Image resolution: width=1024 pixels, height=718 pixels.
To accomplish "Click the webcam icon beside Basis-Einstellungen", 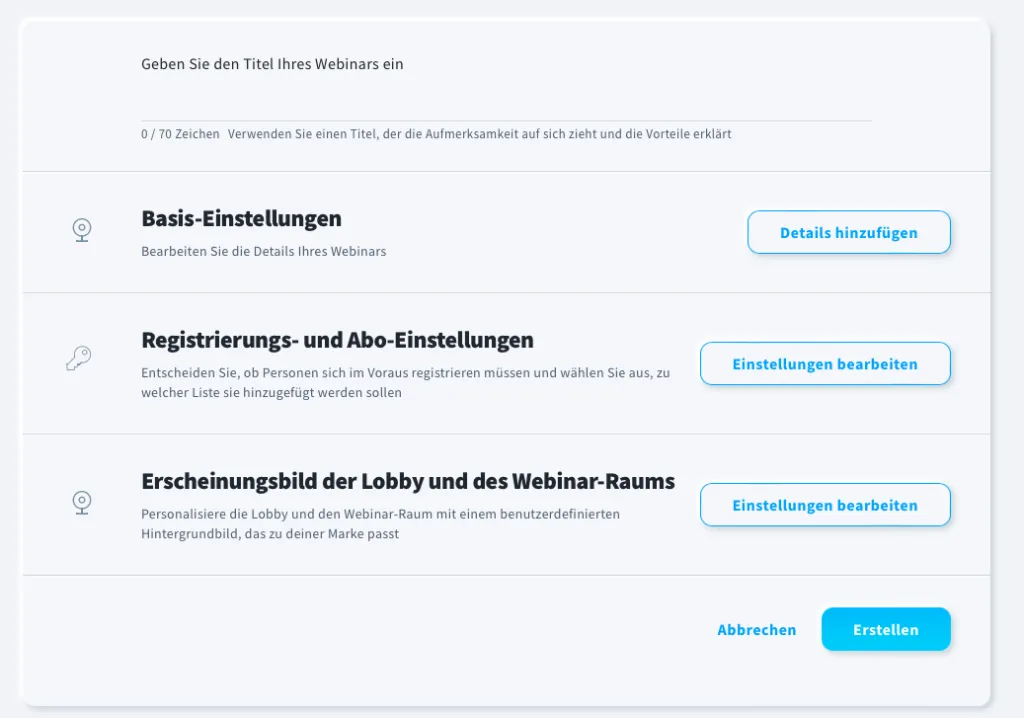I will tap(82, 231).
